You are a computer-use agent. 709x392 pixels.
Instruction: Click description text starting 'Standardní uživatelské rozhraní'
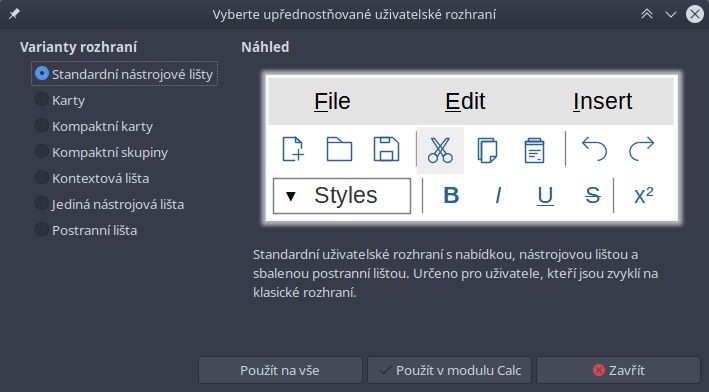(455, 273)
